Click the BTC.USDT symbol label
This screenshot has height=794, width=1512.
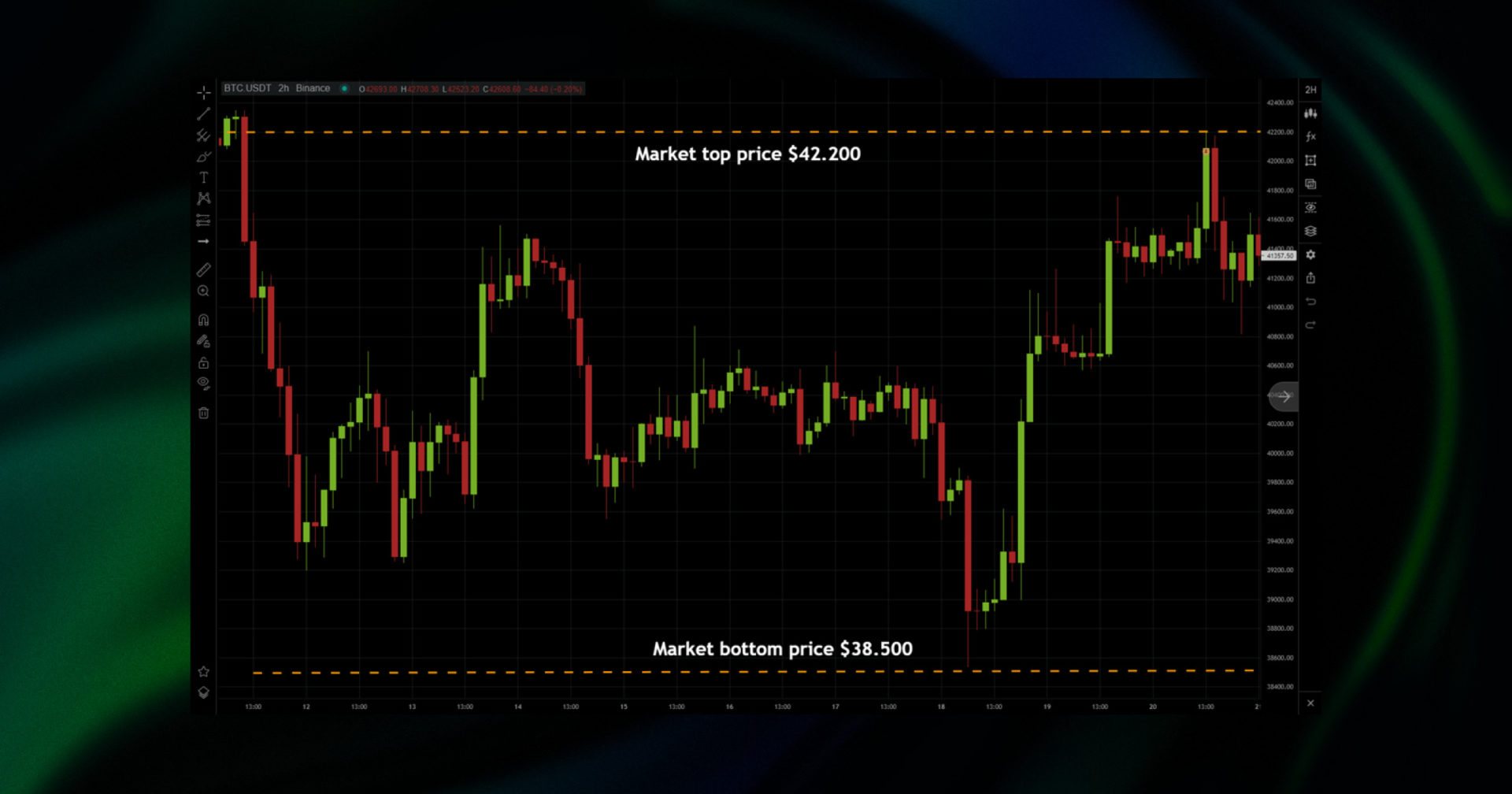[246, 88]
